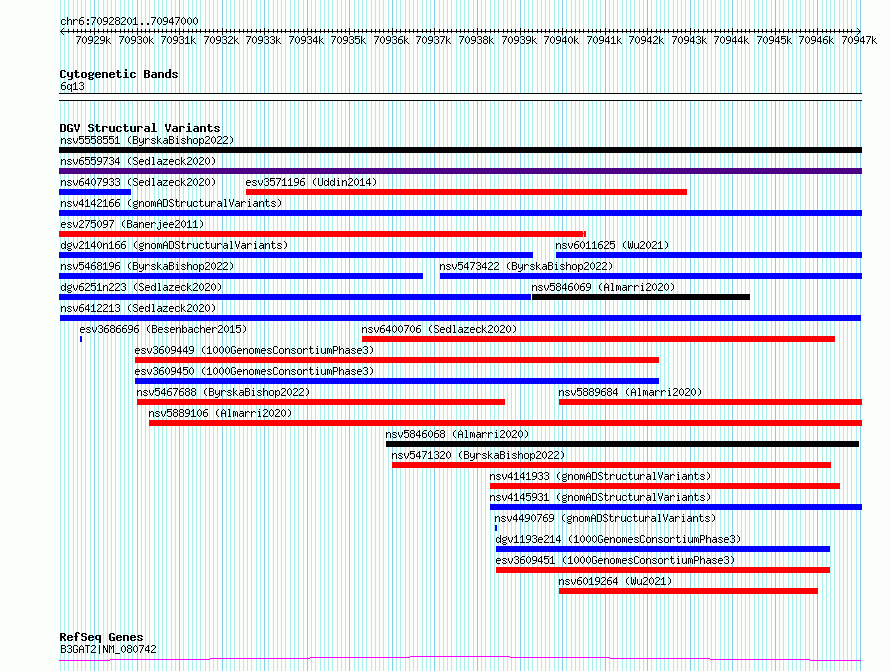Image resolution: width=890 pixels, height=671 pixels.
Task: Select the red nsv6400706 variant bar
Action: coord(598,339)
